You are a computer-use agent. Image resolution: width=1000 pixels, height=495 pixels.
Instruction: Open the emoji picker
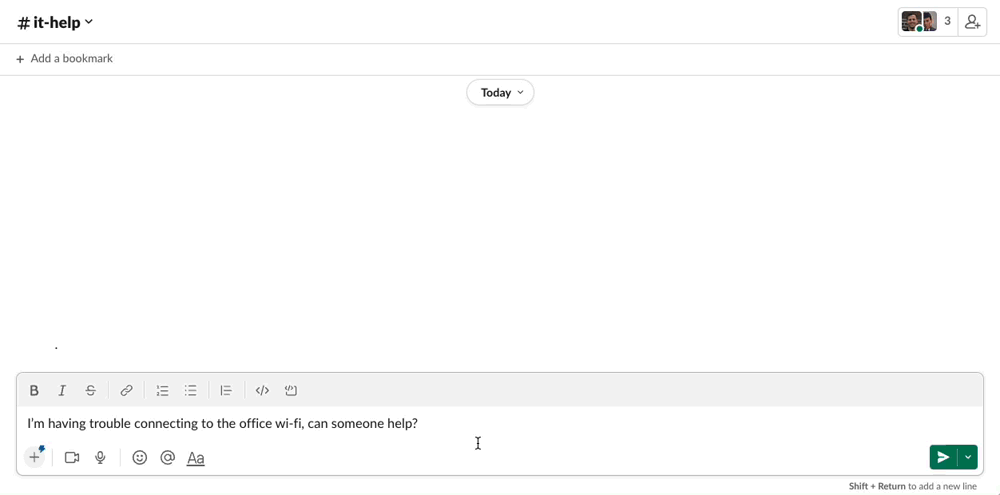pos(140,458)
